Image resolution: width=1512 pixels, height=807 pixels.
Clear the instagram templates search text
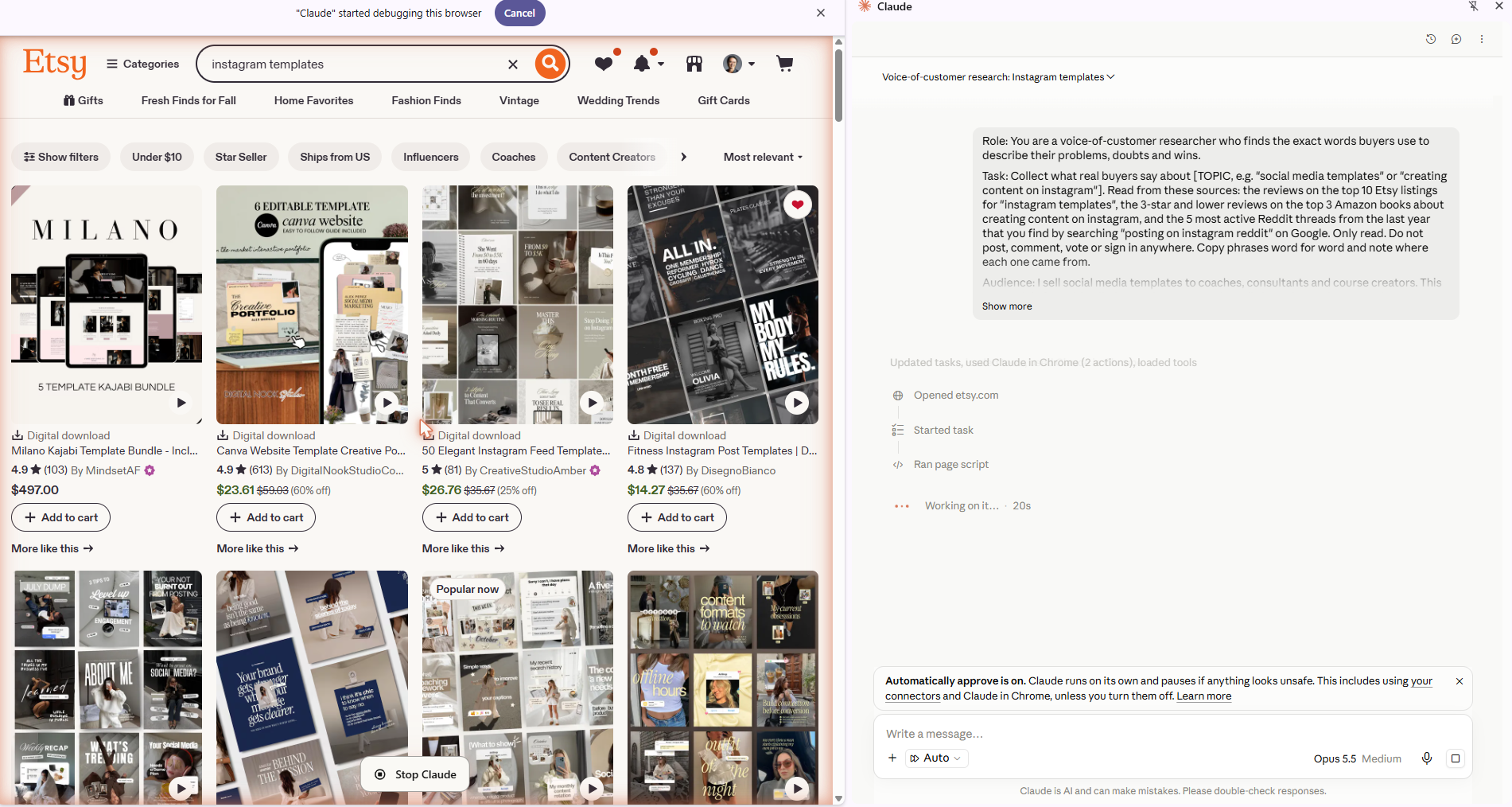513,64
